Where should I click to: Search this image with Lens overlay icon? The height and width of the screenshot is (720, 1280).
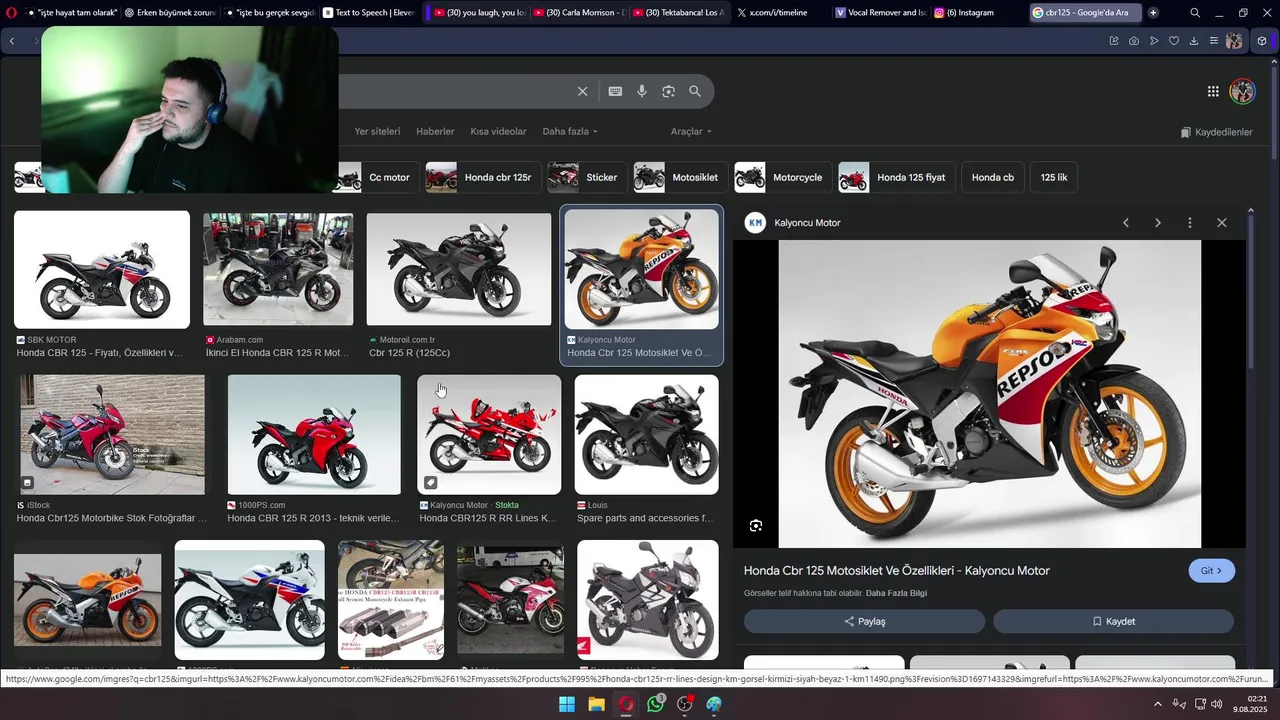pyautogui.click(x=756, y=525)
